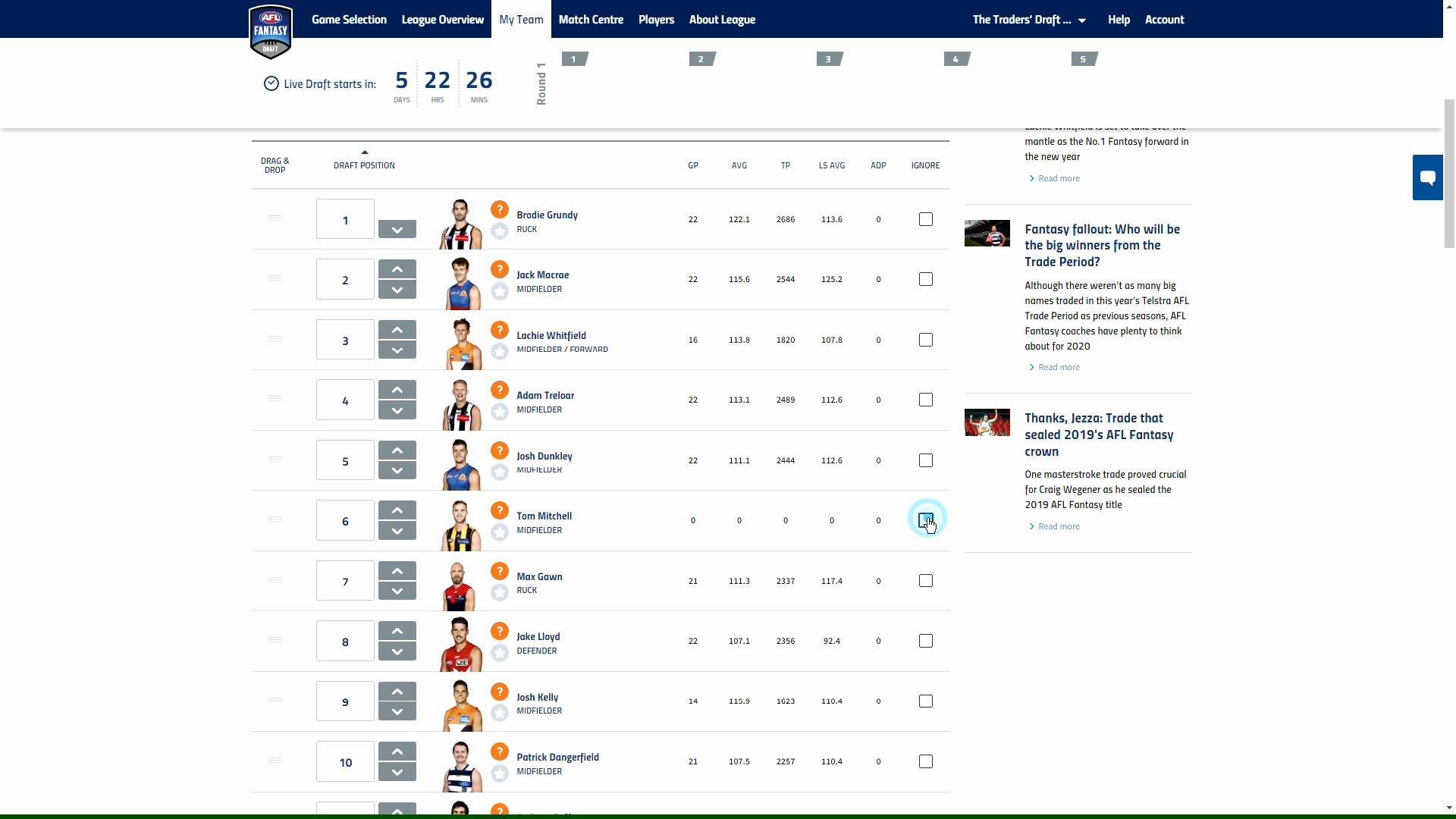Sort players by the AVG column
Image resolution: width=1456 pixels, height=819 pixels.
pos(739,165)
